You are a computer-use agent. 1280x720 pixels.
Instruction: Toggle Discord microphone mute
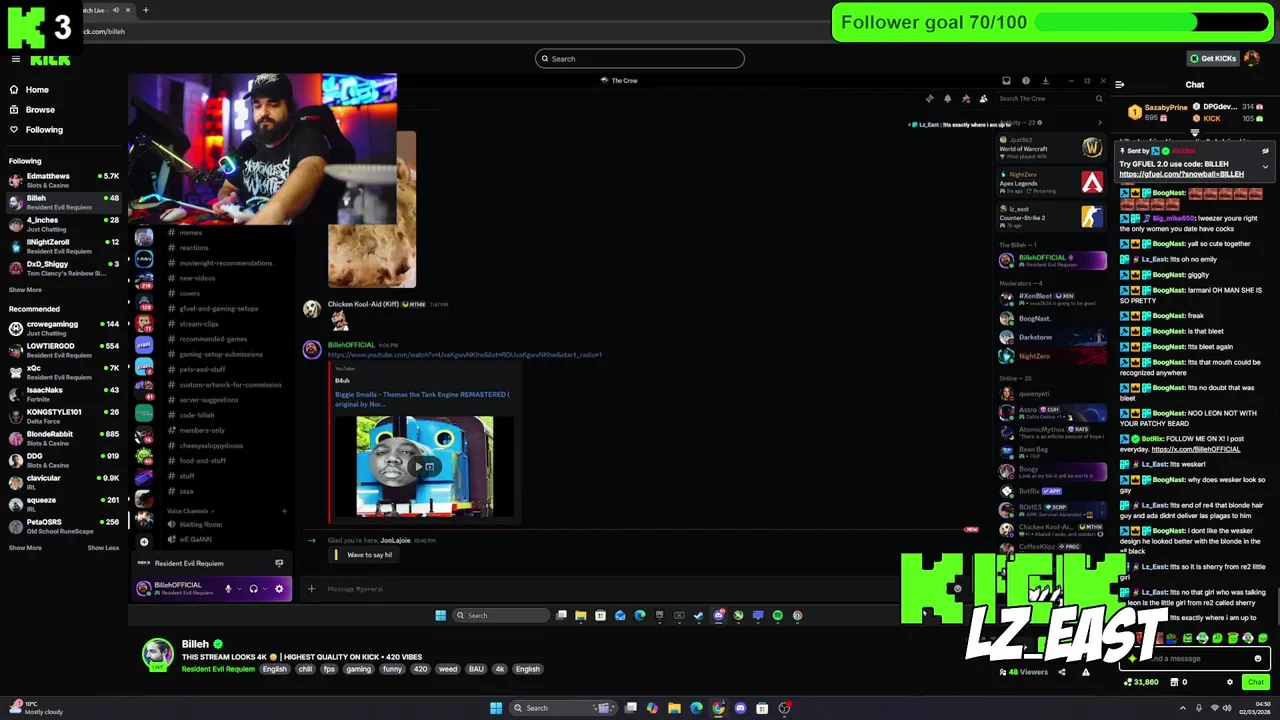[228, 589]
